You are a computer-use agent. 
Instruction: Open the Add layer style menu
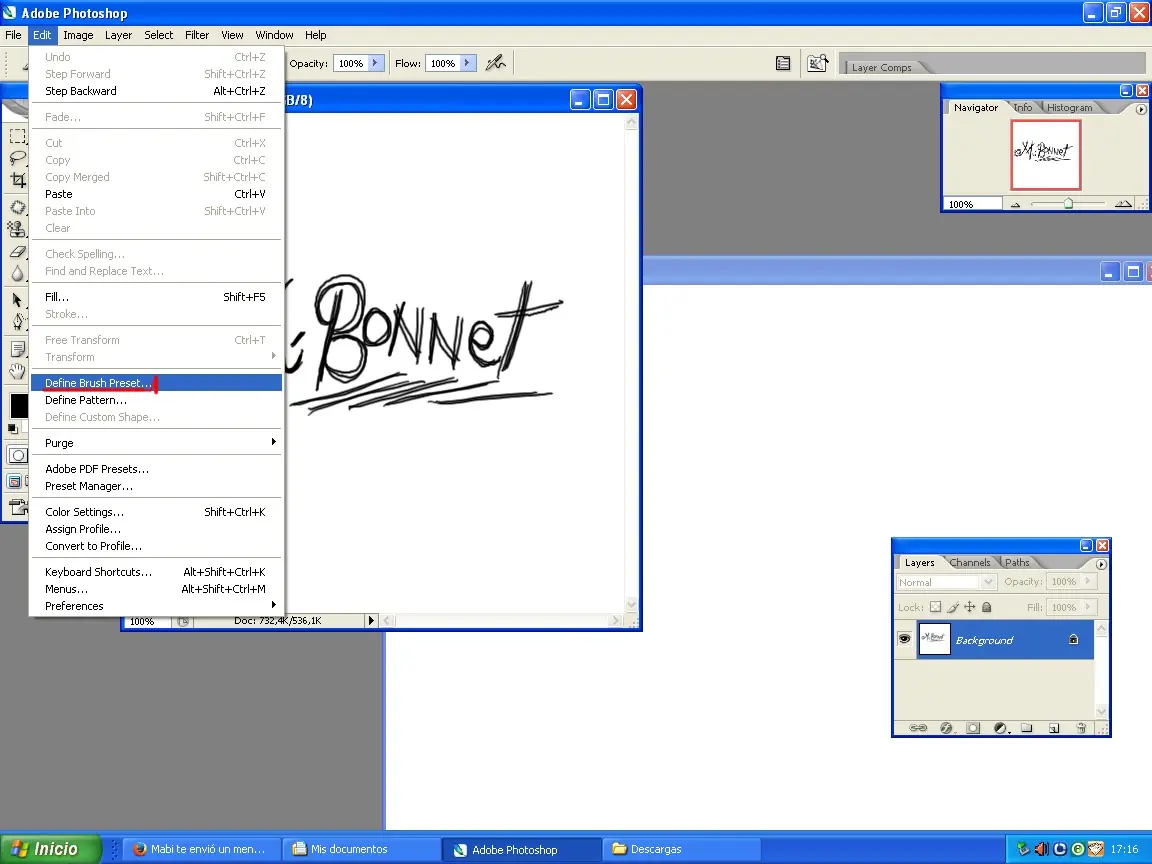tap(946, 726)
